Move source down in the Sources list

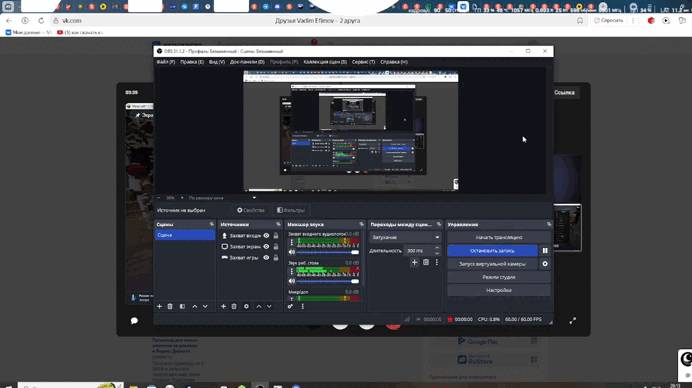[269, 306]
